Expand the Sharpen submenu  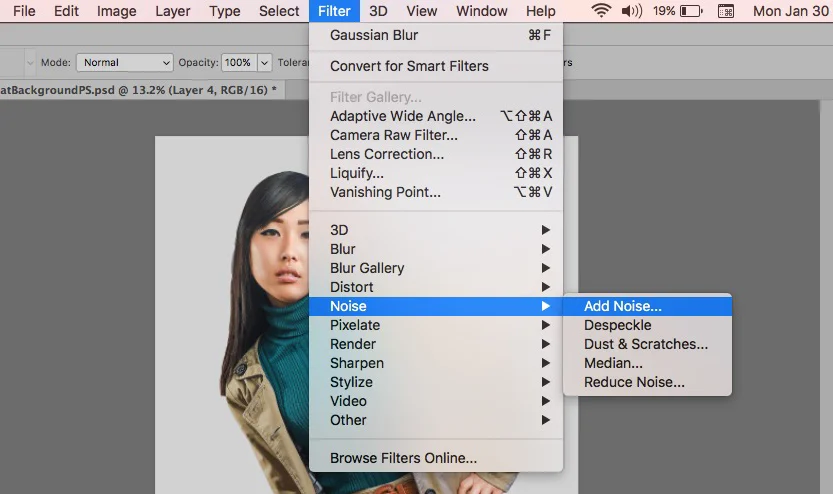tap(436, 363)
